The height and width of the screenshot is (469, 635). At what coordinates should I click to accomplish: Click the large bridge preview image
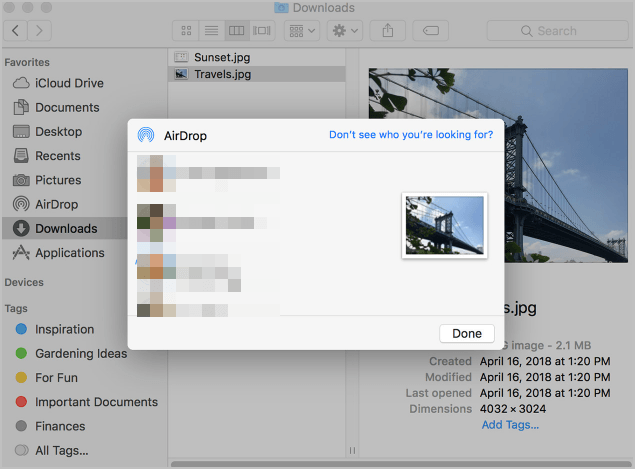(566, 165)
